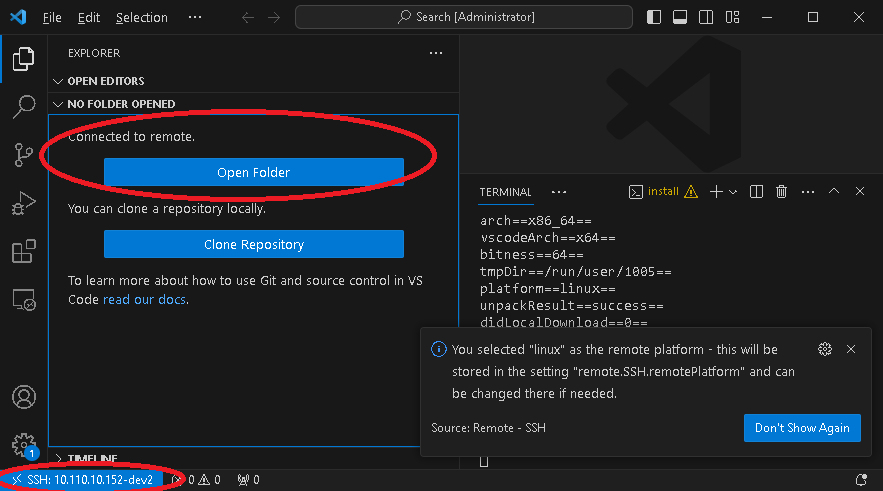The height and width of the screenshot is (491, 883).
Task: Click the Clone Repository button
Action: (x=254, y=244)
